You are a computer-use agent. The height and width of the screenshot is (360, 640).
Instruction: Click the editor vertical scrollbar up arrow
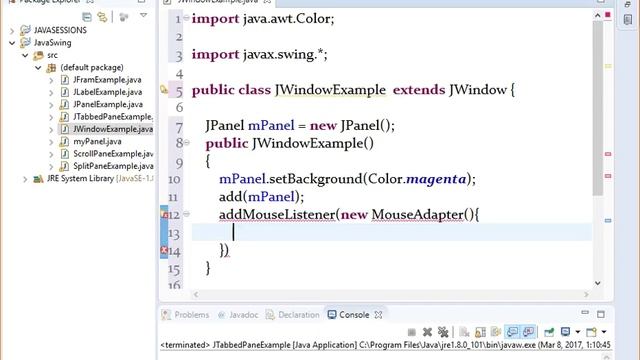[x=598, y=16]
